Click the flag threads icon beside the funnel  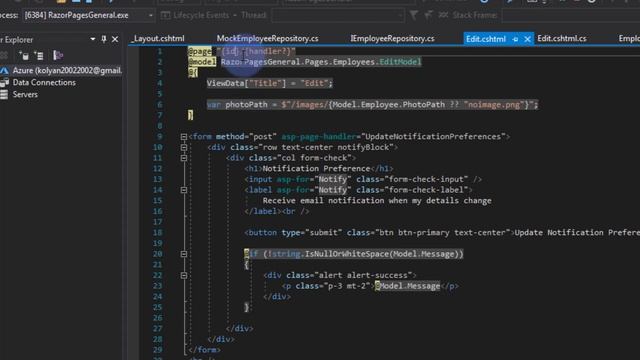click(428, 16)
